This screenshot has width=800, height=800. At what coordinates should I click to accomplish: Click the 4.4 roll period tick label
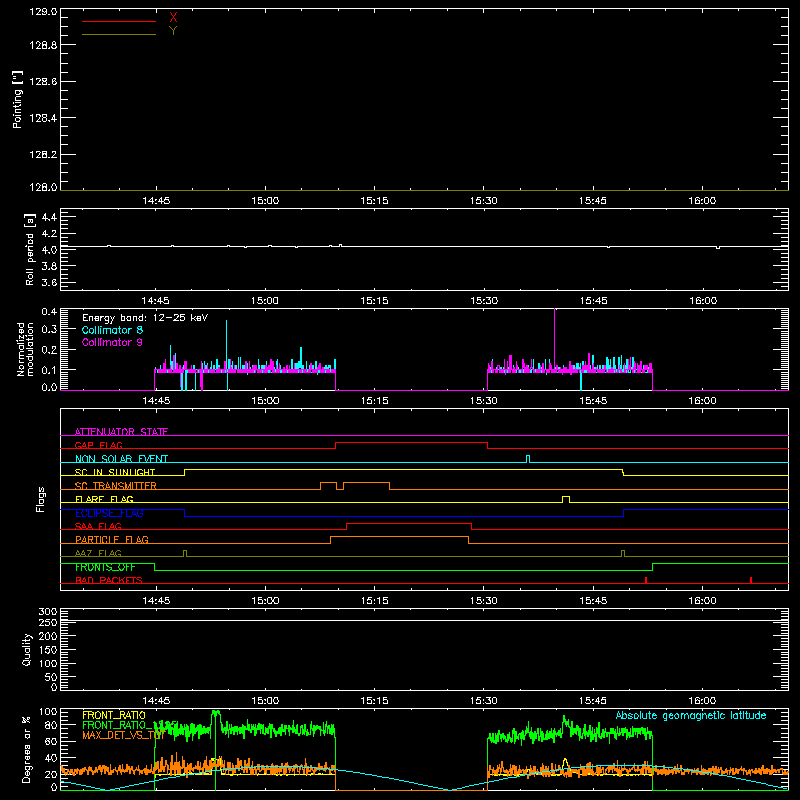49,217
